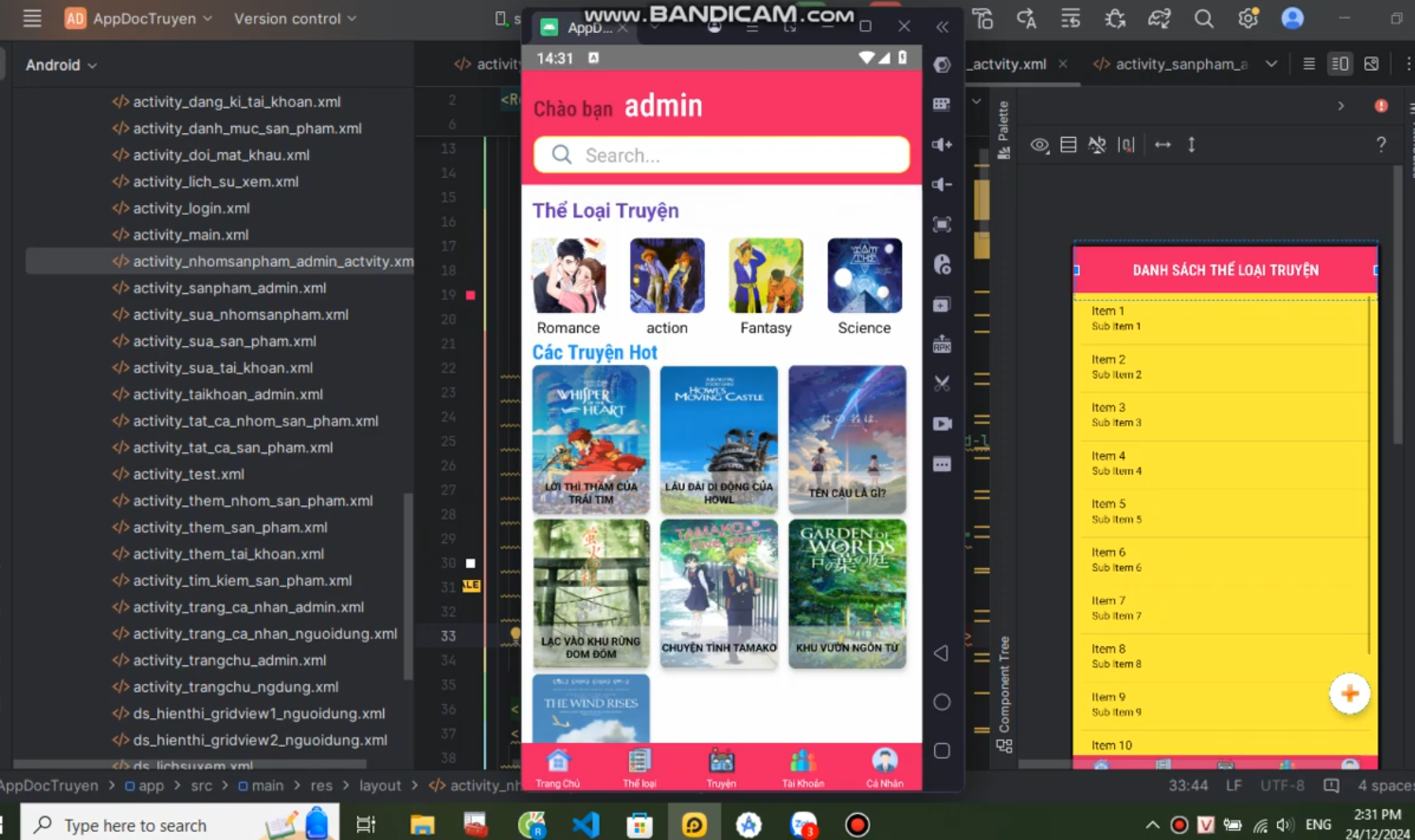Screen dimensions: 1415x840
Task: Expand AppDocTruyen project dropdown
Action: [x=139, y=18]
